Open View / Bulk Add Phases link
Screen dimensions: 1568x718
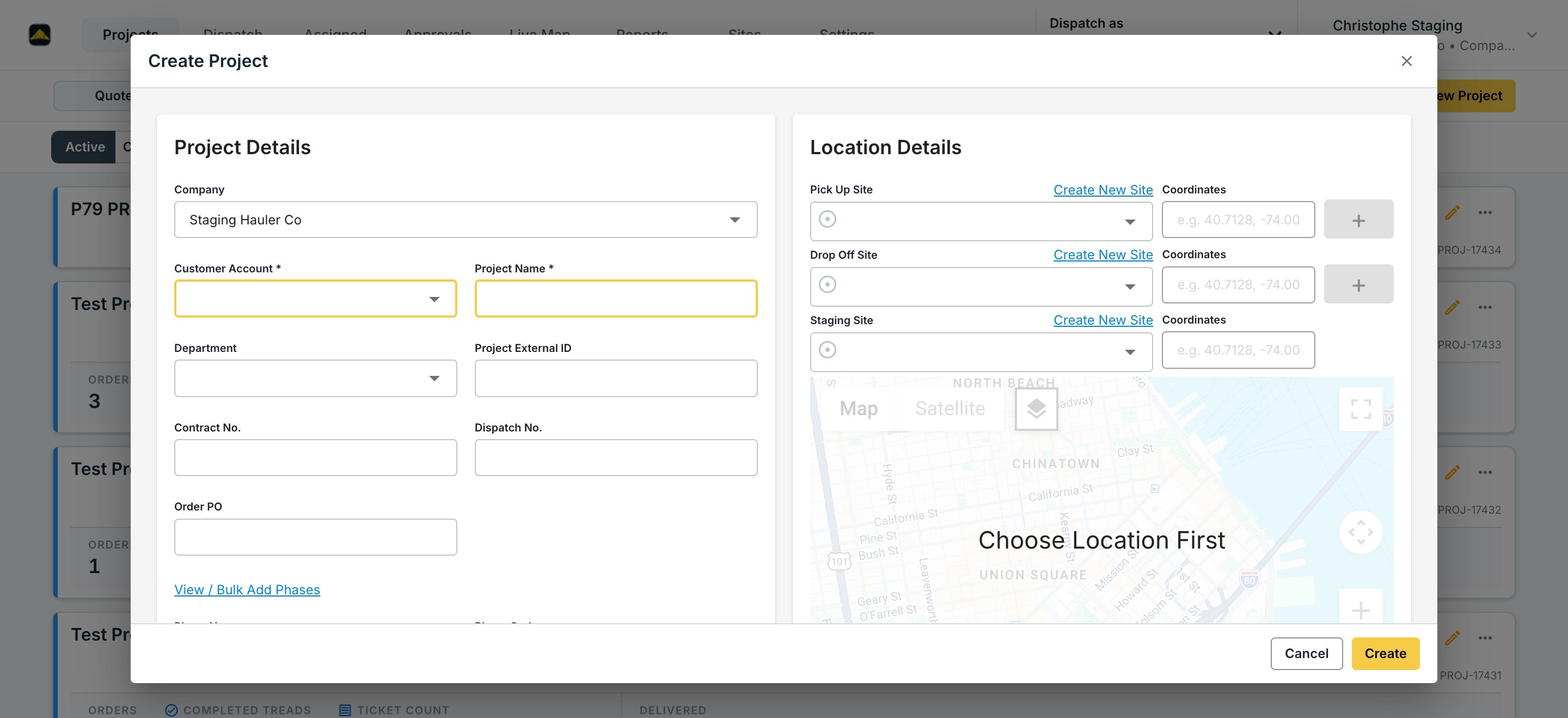[247, 589]
